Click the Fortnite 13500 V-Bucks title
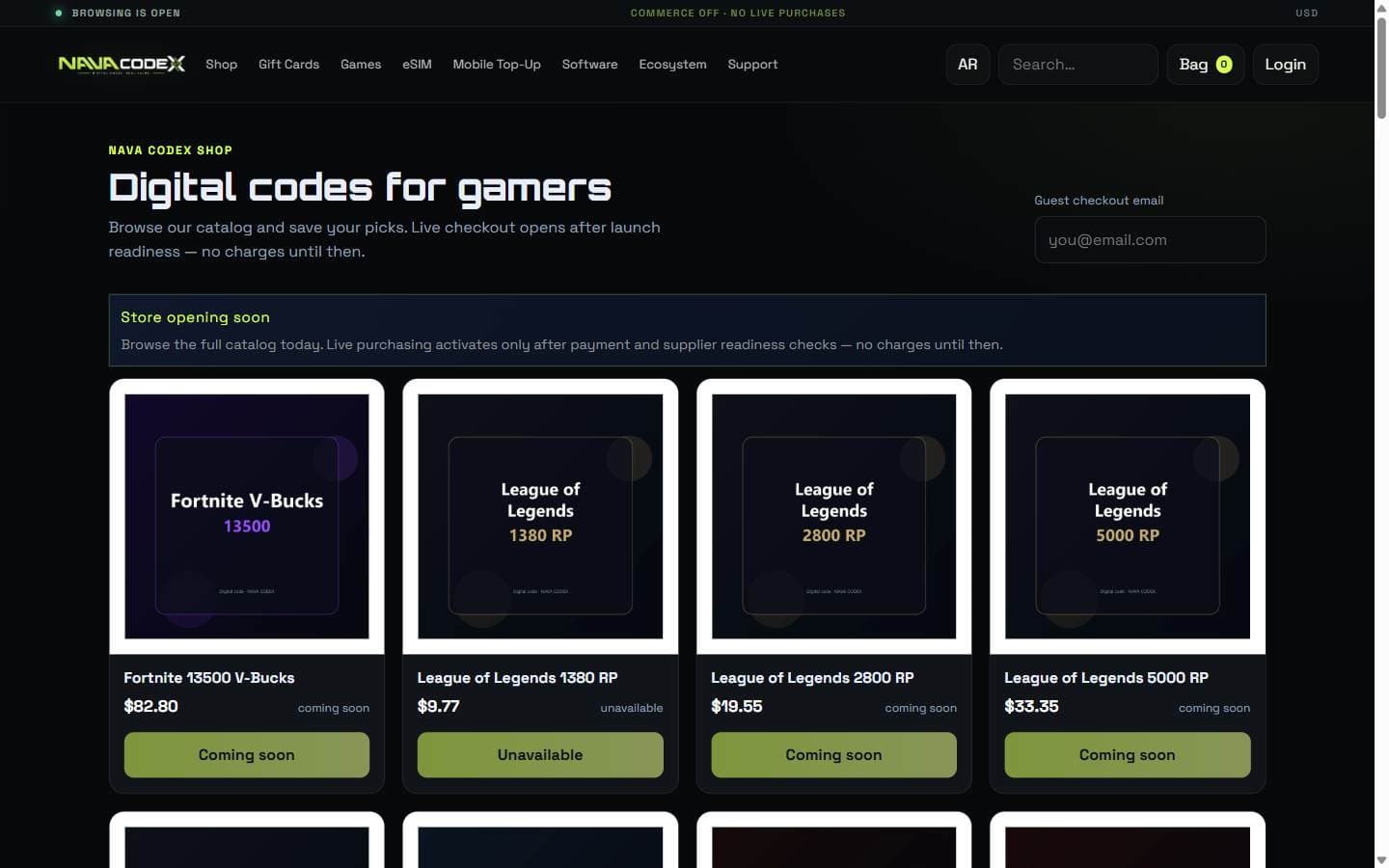Screen dimensions: 1389x868 tap(209, 678)
